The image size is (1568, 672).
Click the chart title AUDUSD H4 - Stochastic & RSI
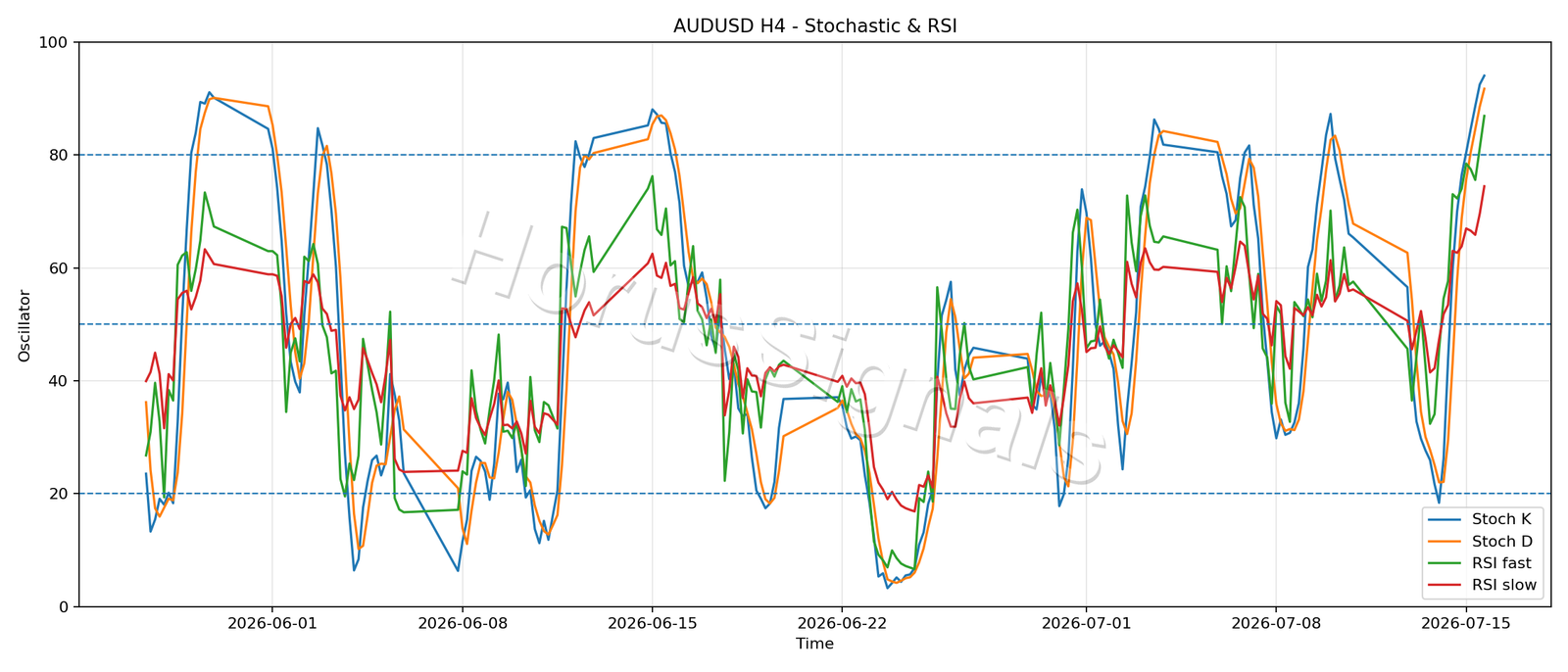pyautogui.click(x=814, y=26)
